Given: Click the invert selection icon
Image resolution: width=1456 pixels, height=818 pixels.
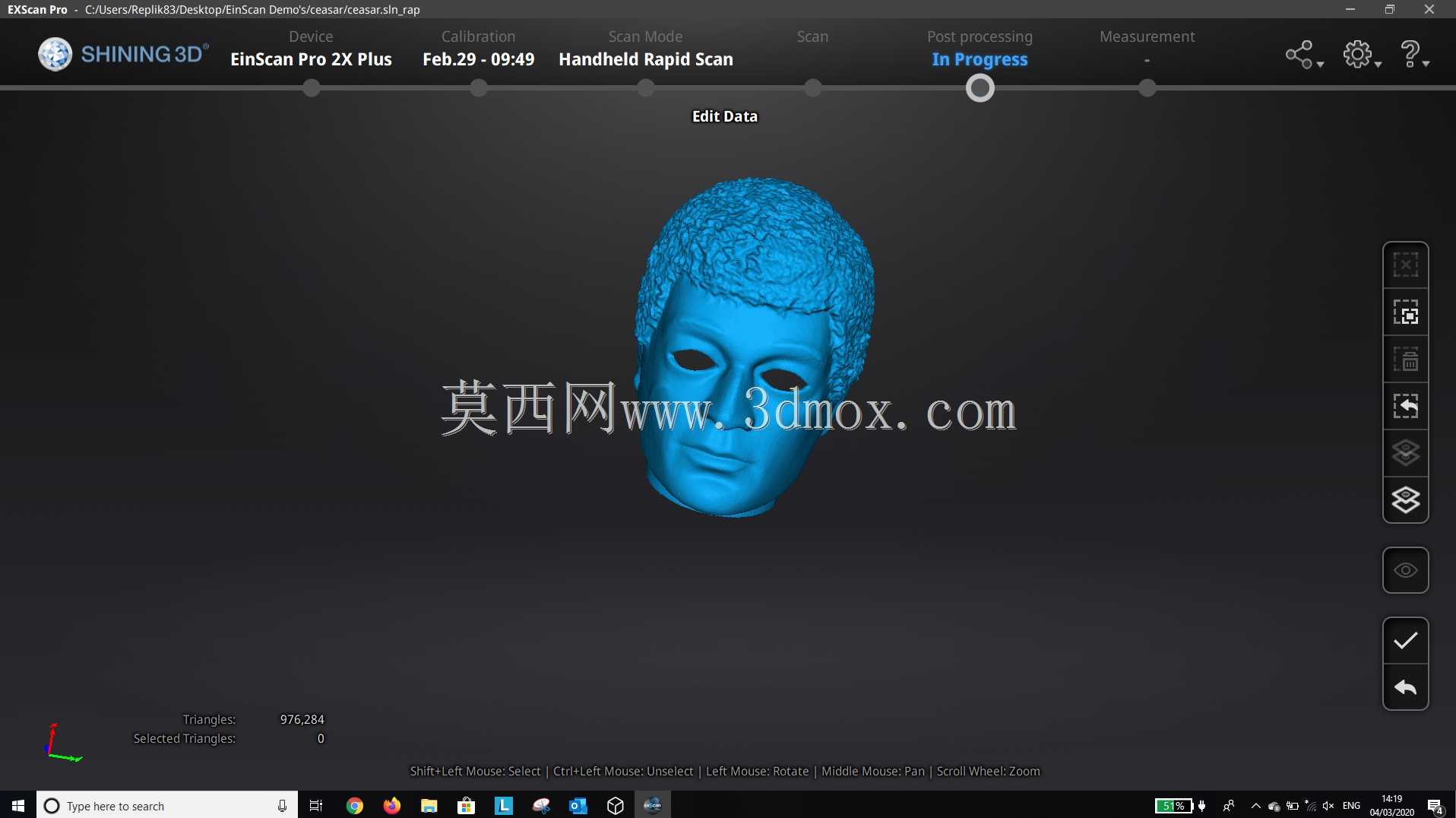Looking at the screenshot, I should [x=1405, y=312].
